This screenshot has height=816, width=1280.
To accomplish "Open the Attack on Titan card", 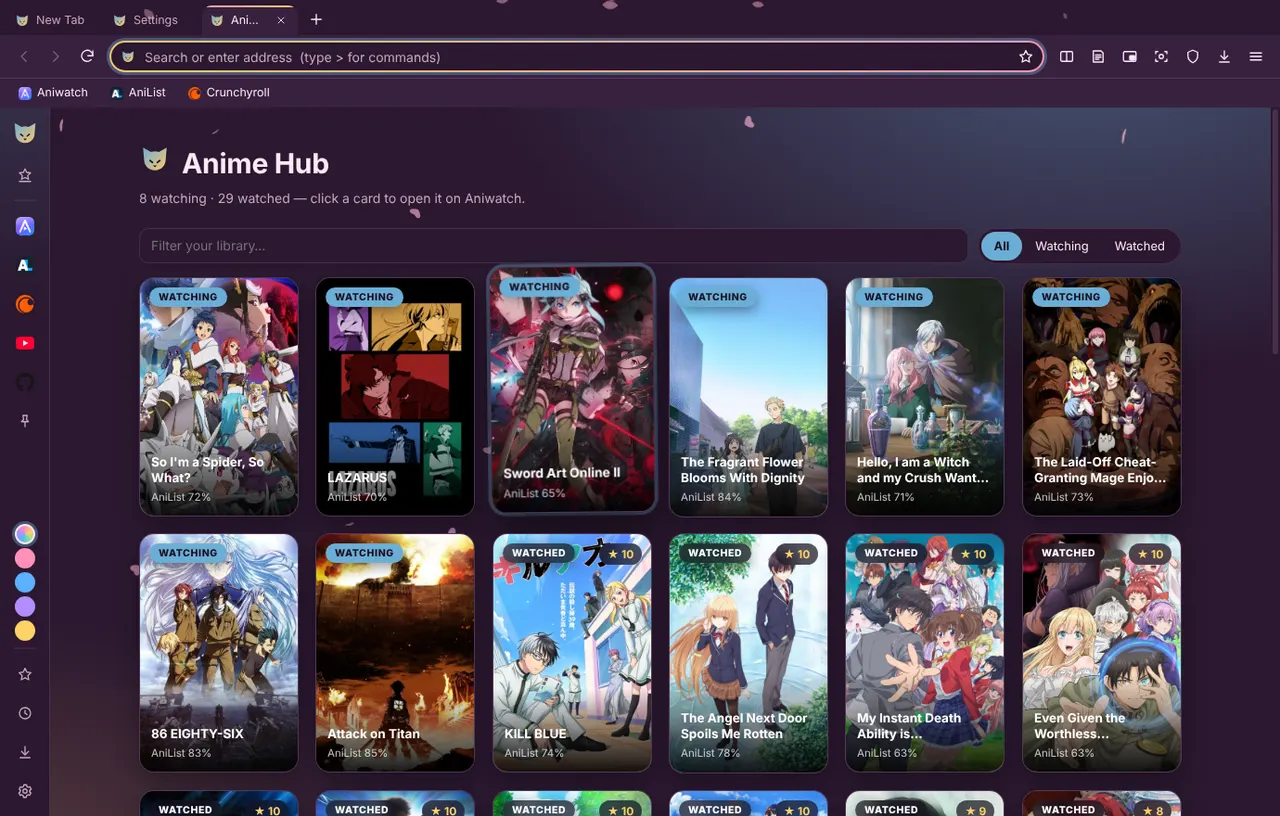I will pyautogui.click(x=395, y=653).
